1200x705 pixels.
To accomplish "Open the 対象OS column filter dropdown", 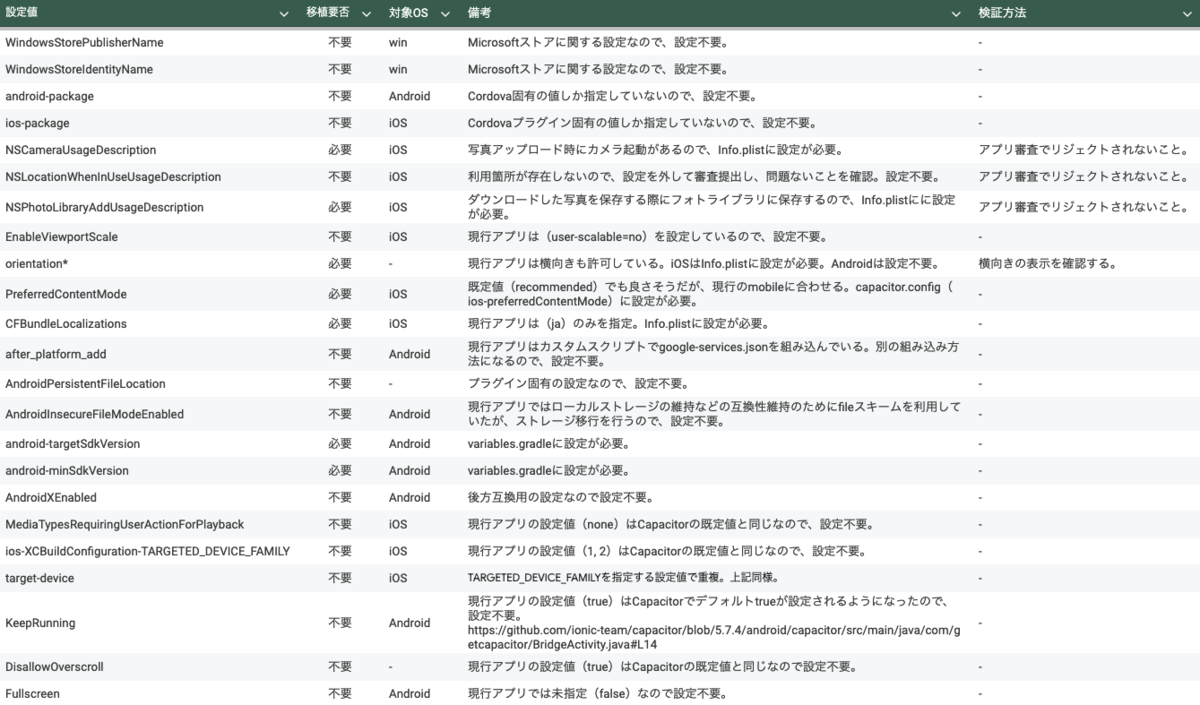I will [x=446, y=14].
